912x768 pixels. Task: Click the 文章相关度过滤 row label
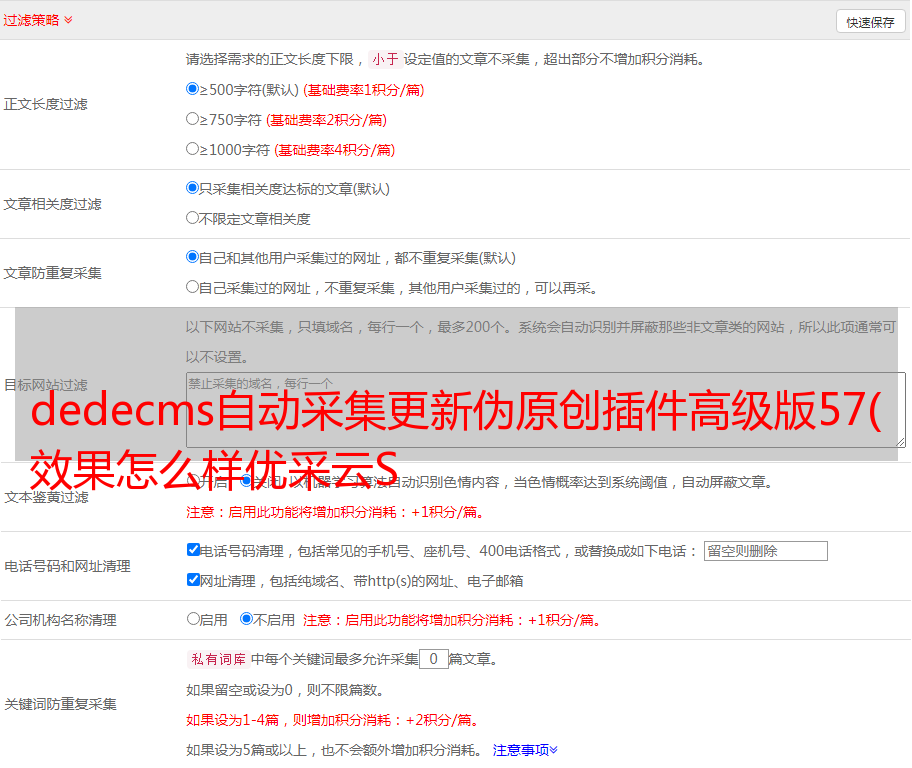click(52, 204)
